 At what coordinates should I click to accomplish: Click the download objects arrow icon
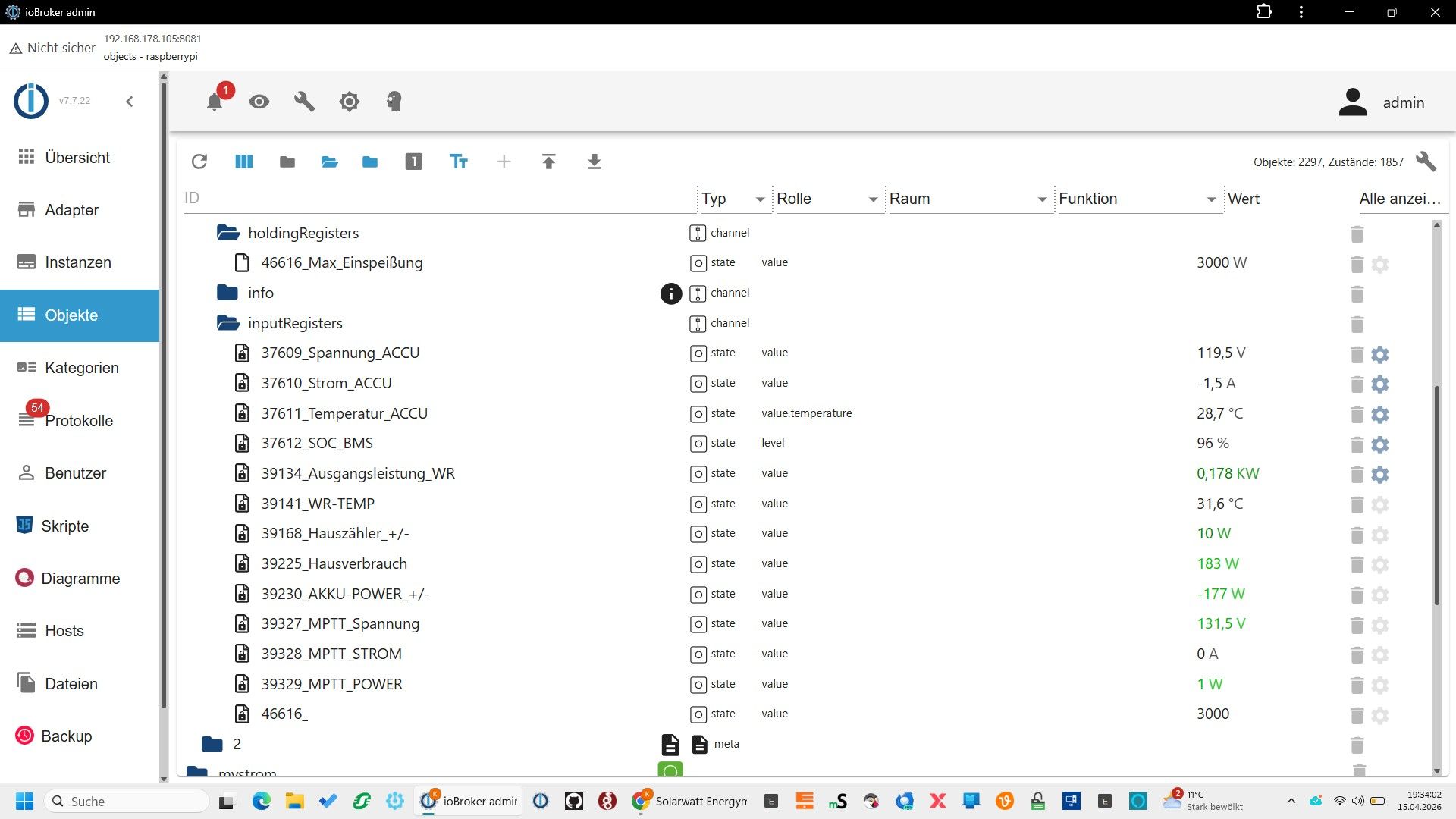click(594, 162)
